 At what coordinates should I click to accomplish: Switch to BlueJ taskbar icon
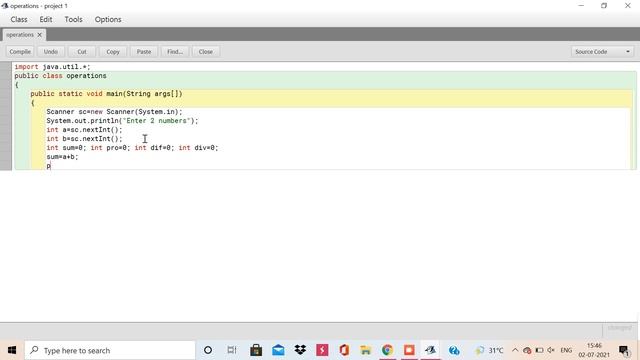[431, 350]
